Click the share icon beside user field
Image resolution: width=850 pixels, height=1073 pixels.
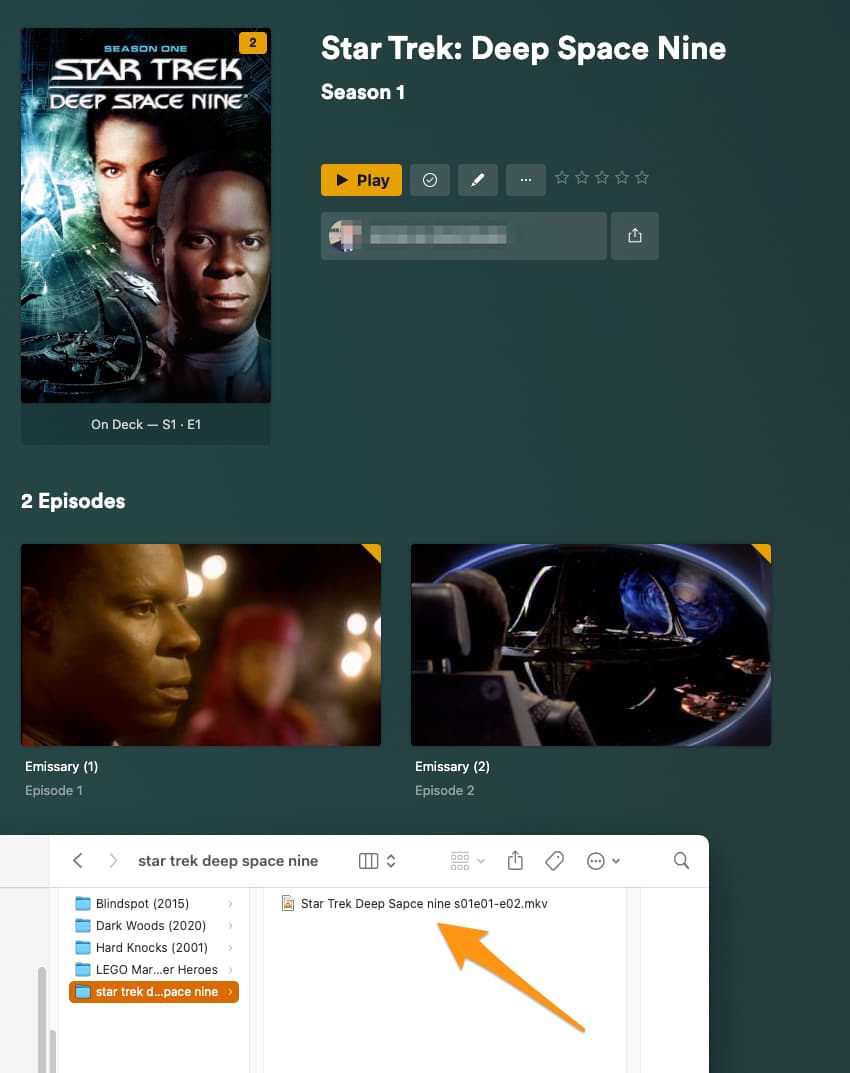coord(634,235)
